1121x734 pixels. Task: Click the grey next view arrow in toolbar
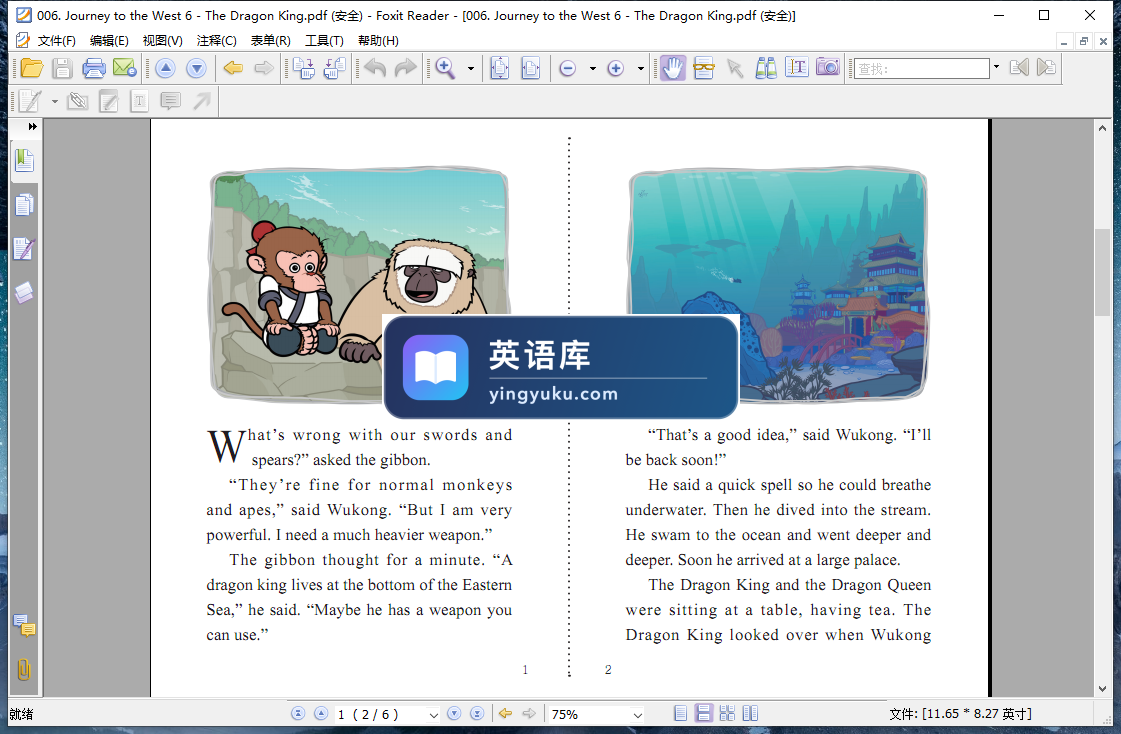point(264,68)
